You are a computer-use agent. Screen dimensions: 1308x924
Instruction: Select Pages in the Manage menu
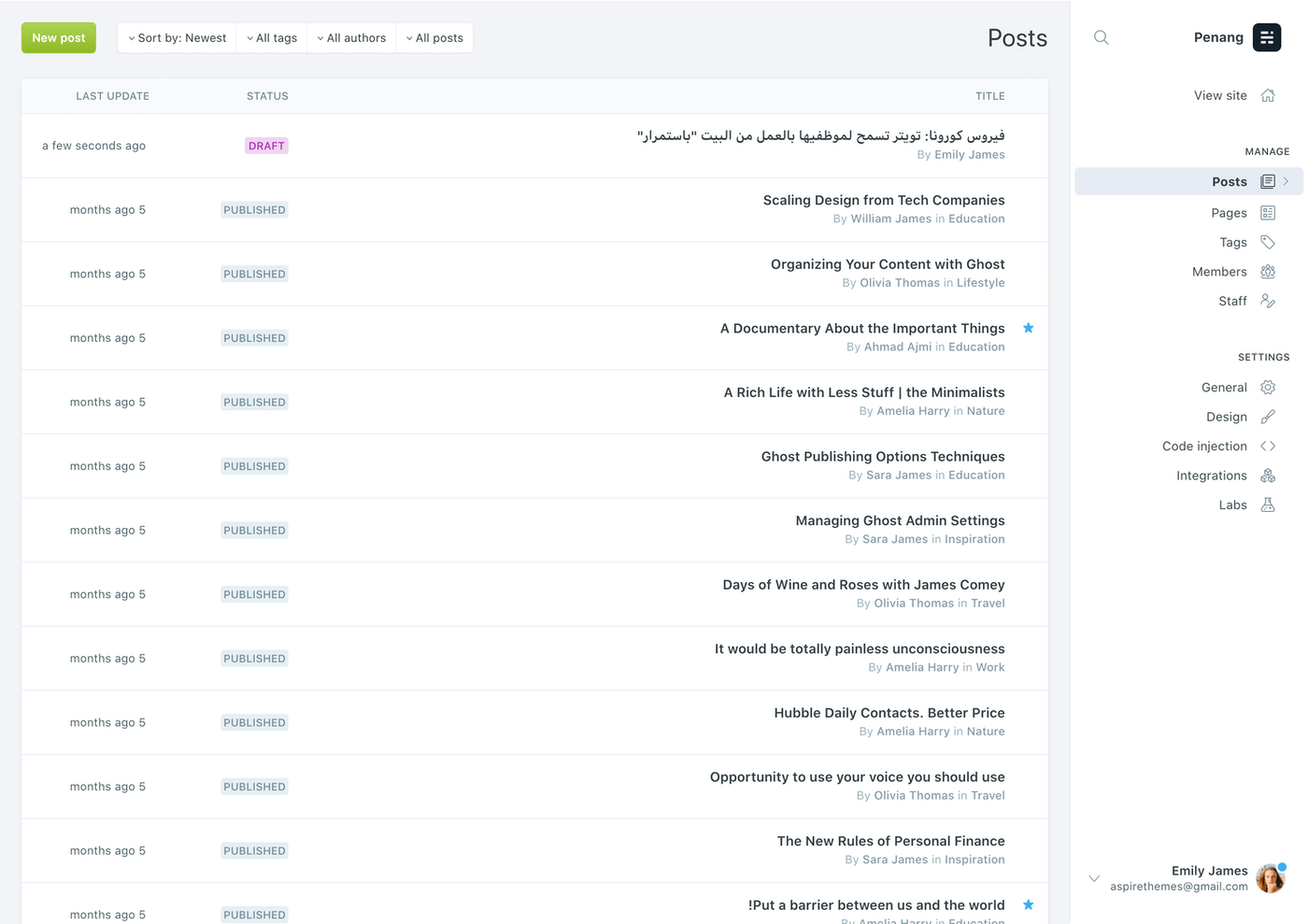click(x=1229, y=213)
